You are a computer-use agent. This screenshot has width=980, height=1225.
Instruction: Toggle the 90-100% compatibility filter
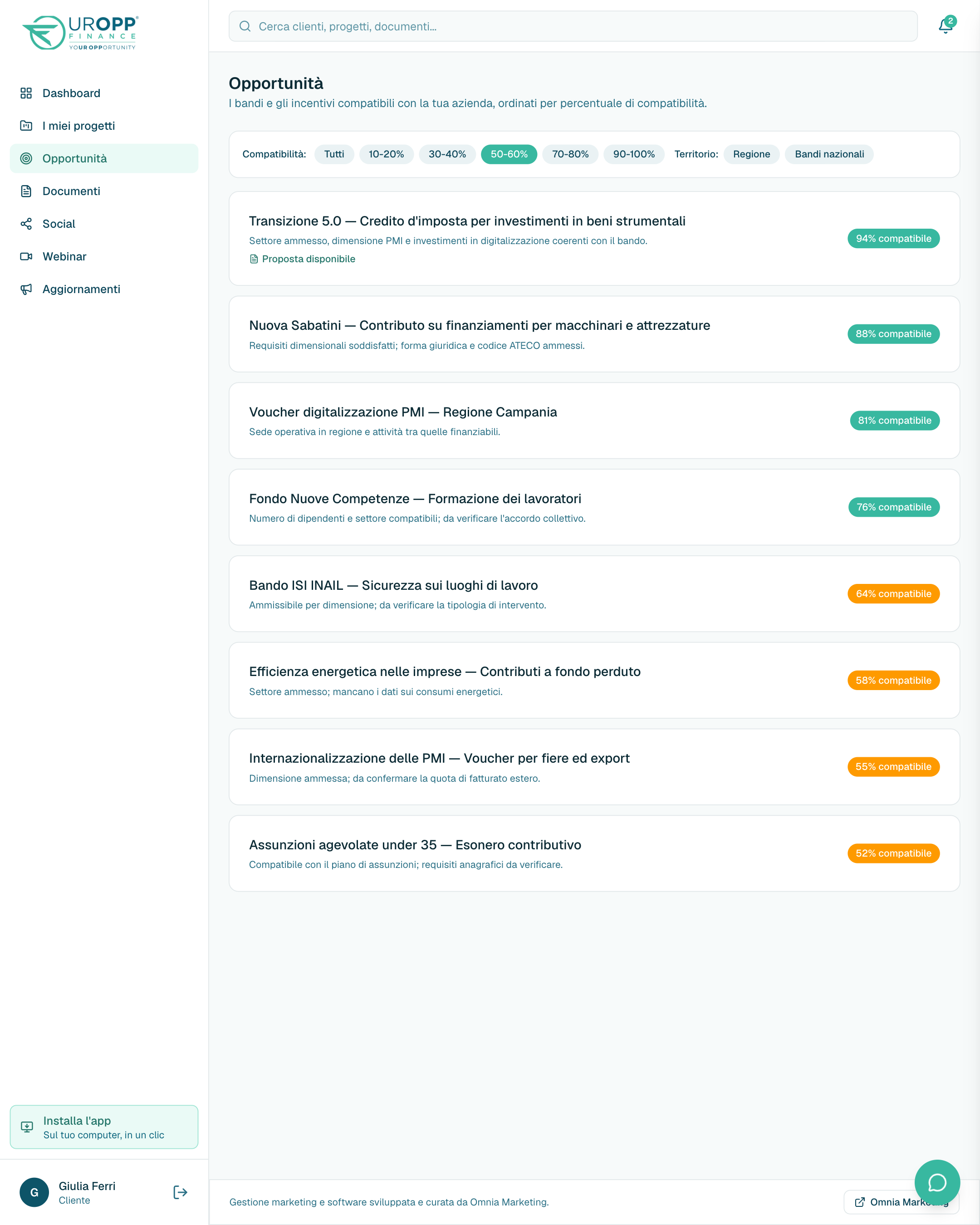(633, 154)
